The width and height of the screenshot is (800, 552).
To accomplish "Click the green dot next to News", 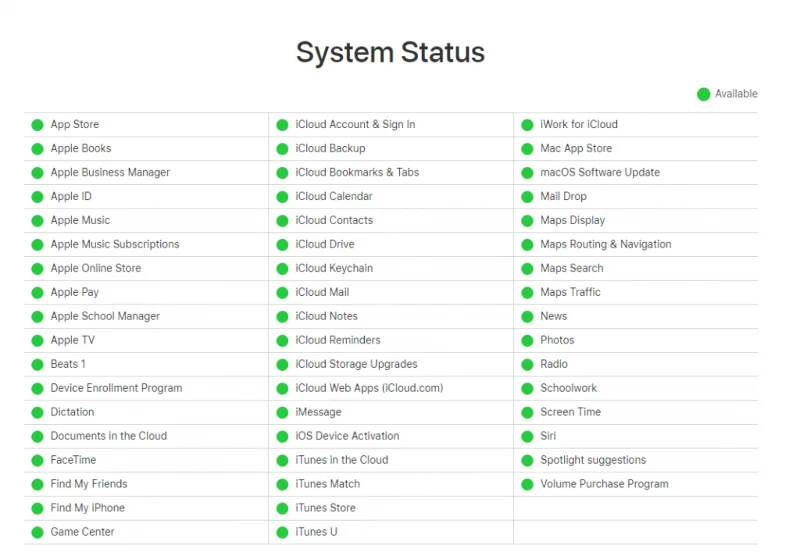I will (527, 317).
